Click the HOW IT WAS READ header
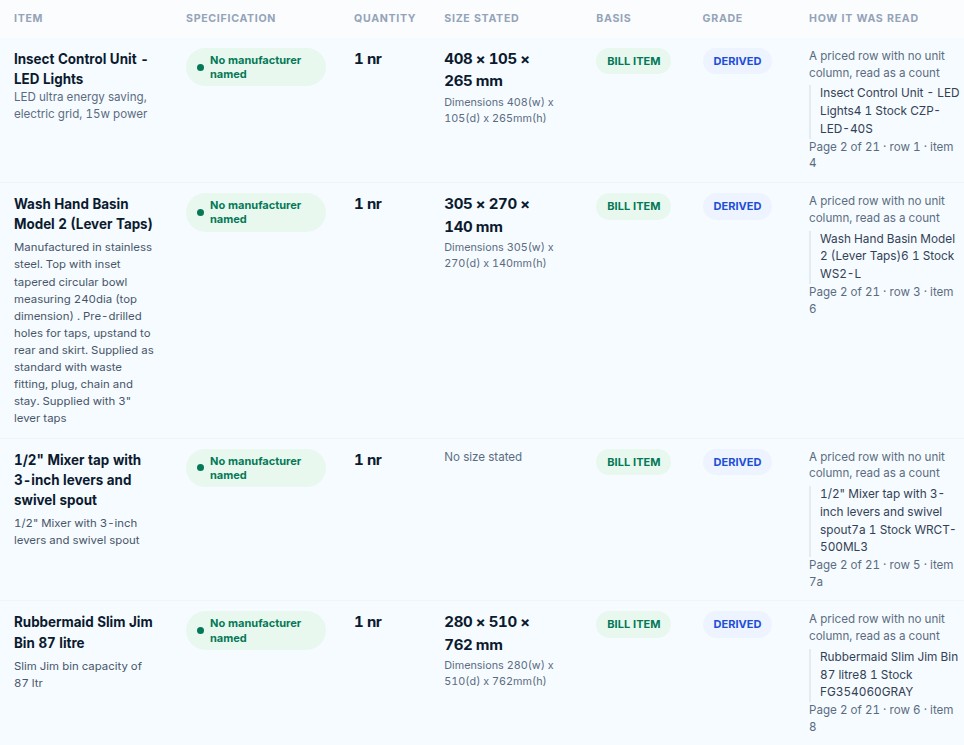 click(863, 18)
